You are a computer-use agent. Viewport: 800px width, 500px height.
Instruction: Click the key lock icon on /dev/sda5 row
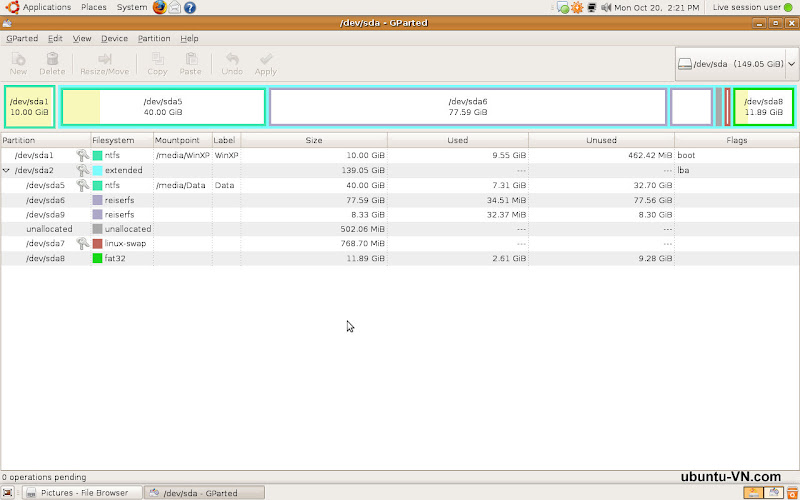click(83, 185)
